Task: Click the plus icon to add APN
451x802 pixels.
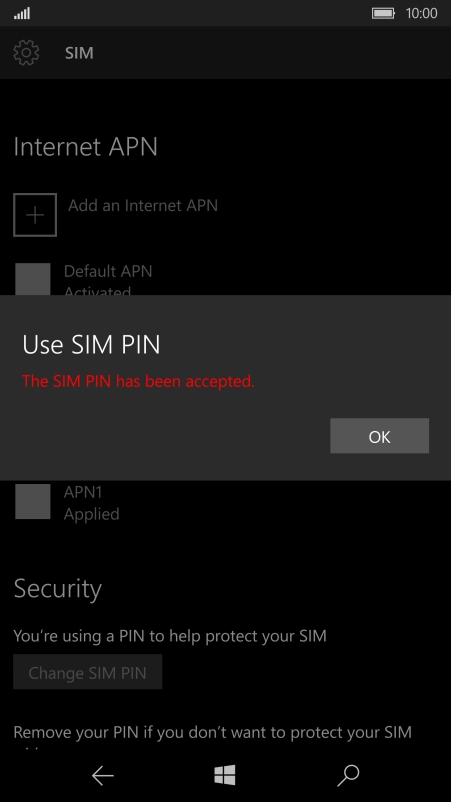Action: pos(35,215)
